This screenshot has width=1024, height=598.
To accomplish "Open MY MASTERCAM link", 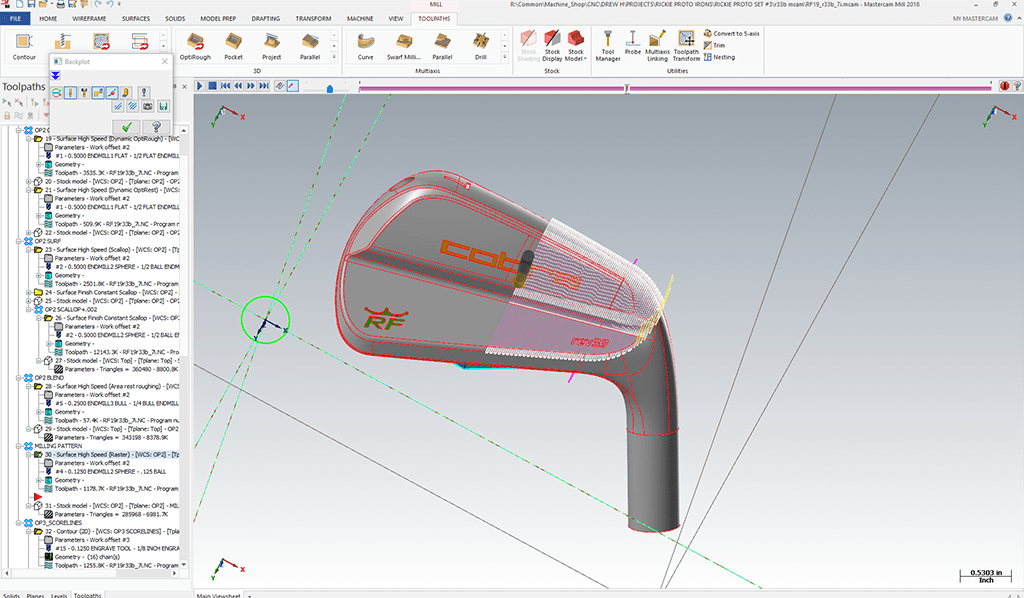I will 975,18.
